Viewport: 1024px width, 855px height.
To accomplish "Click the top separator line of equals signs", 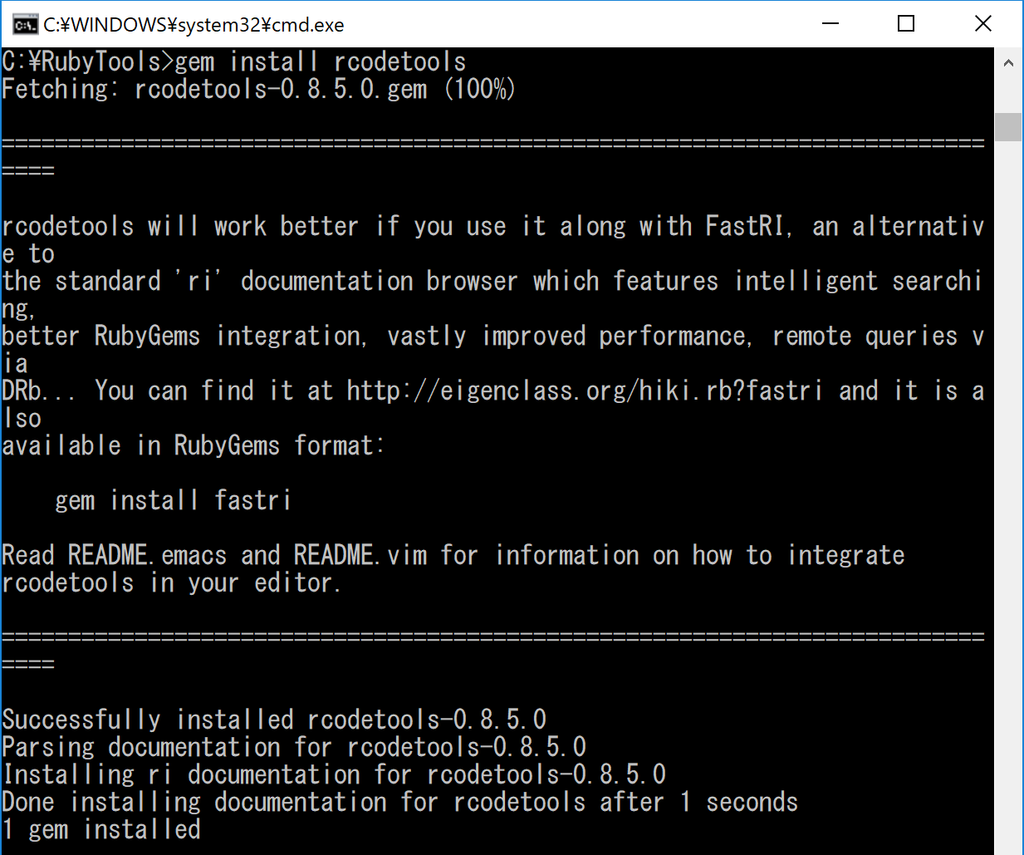I will 493,144.
